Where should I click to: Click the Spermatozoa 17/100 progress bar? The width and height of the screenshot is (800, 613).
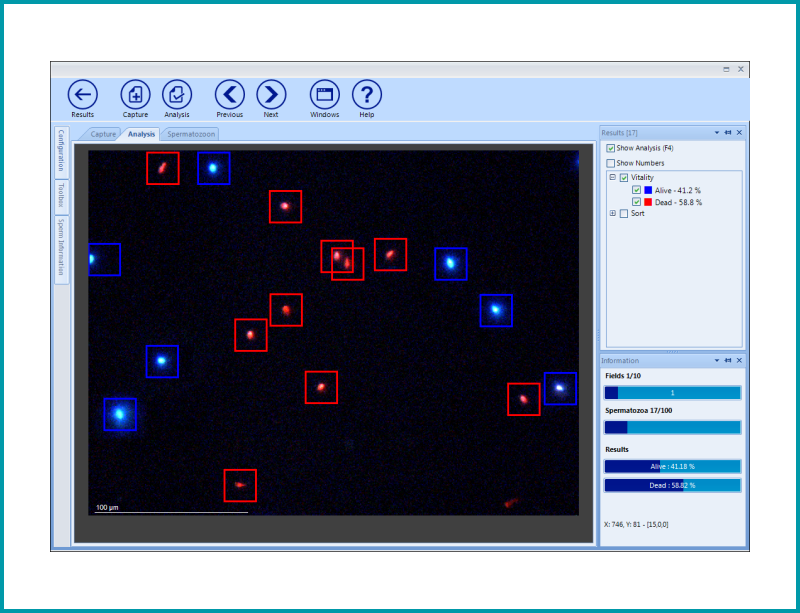point(672,427)
